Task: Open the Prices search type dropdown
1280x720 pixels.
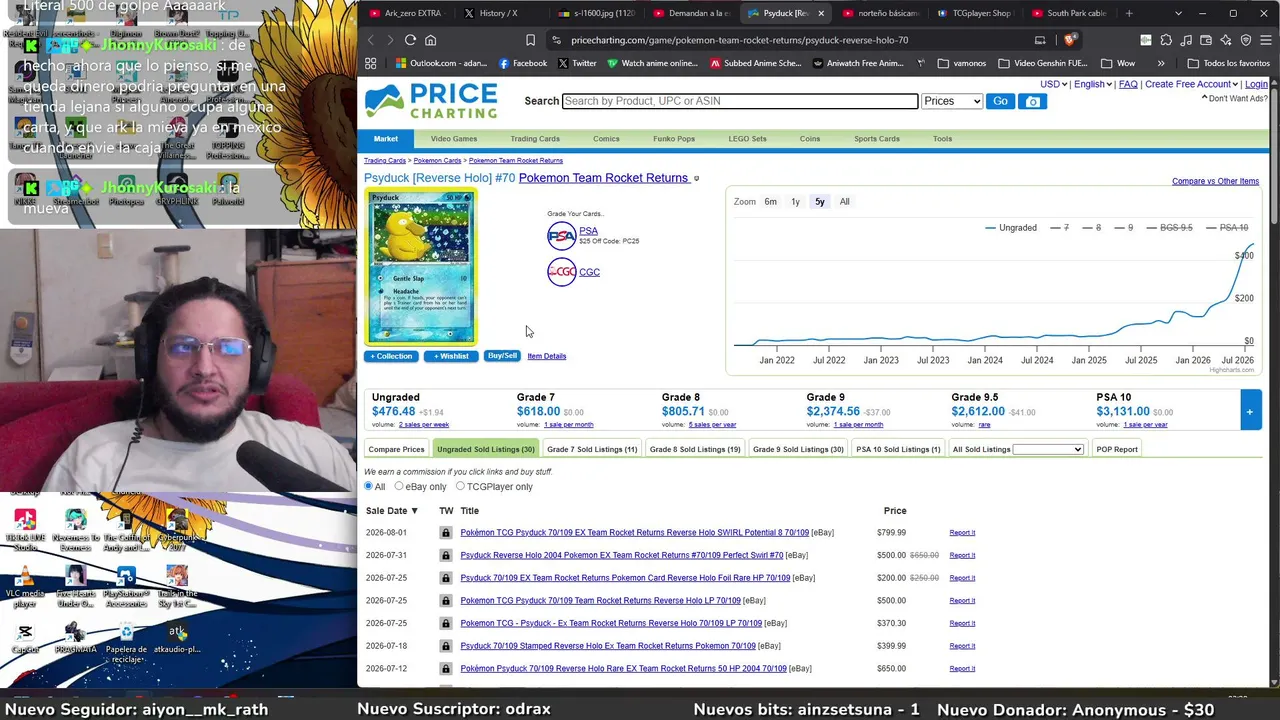Action: pyautogui.click(x=951, y=101)
